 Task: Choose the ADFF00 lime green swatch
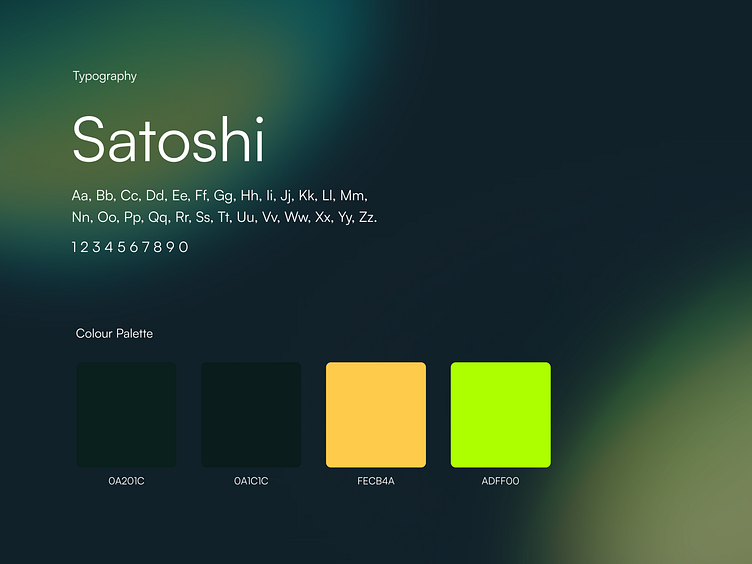point(501,415)
